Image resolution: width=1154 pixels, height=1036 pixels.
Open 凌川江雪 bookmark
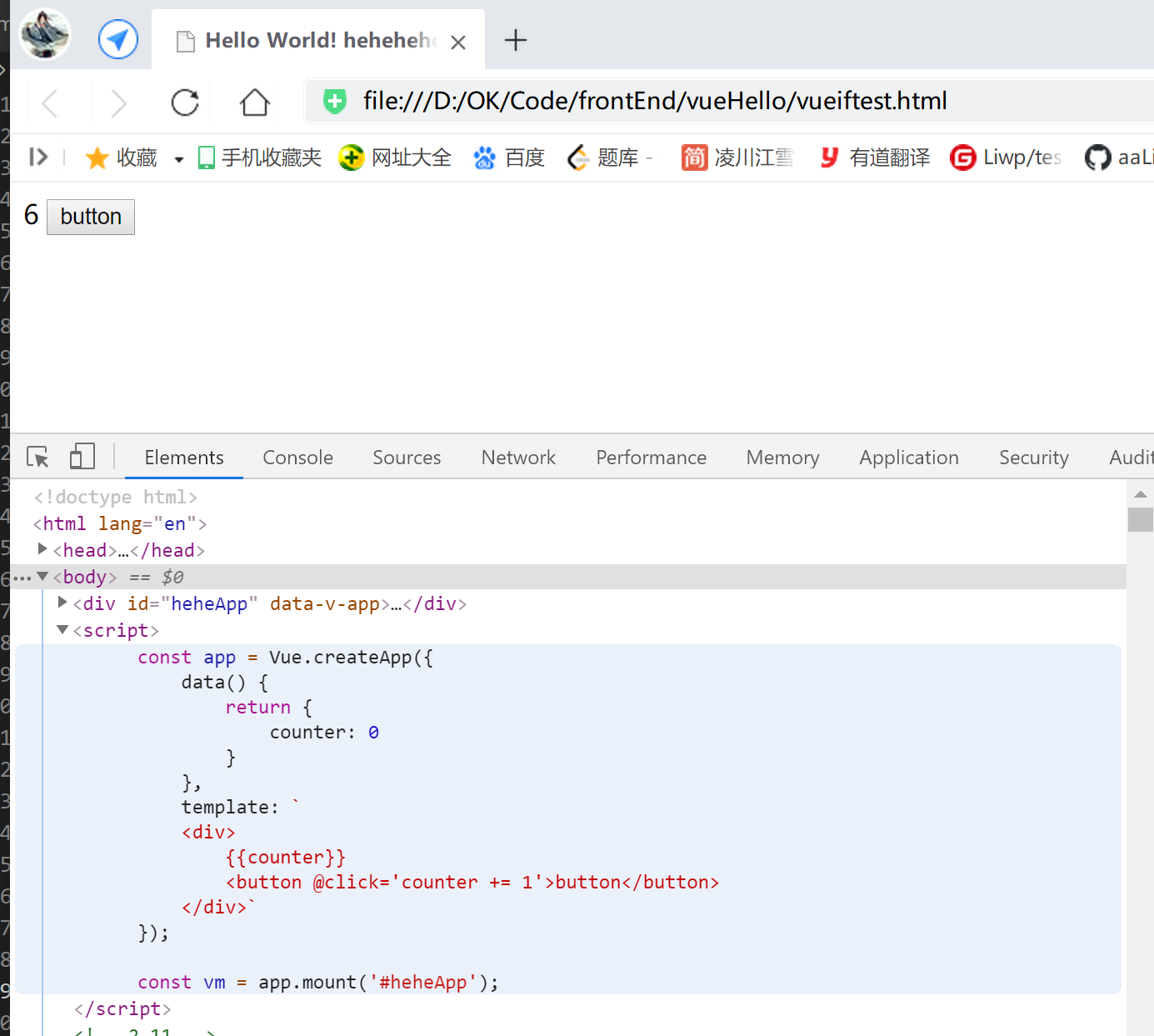(x=737, y=158)
